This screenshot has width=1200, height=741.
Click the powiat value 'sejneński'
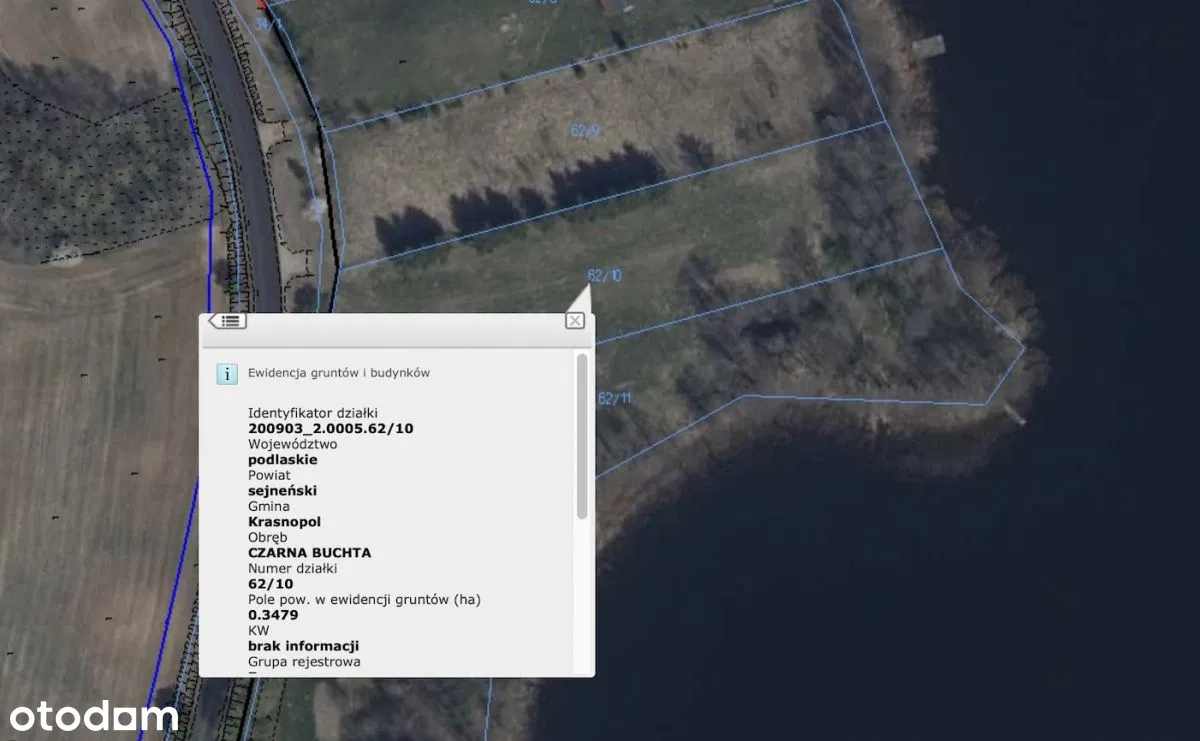(x=282, y=490)
